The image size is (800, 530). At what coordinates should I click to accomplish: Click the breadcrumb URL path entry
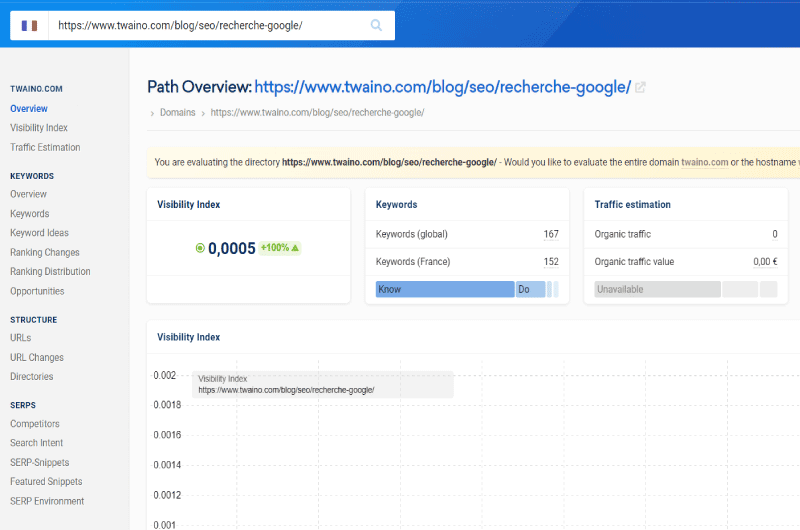[x=317, y=112]
